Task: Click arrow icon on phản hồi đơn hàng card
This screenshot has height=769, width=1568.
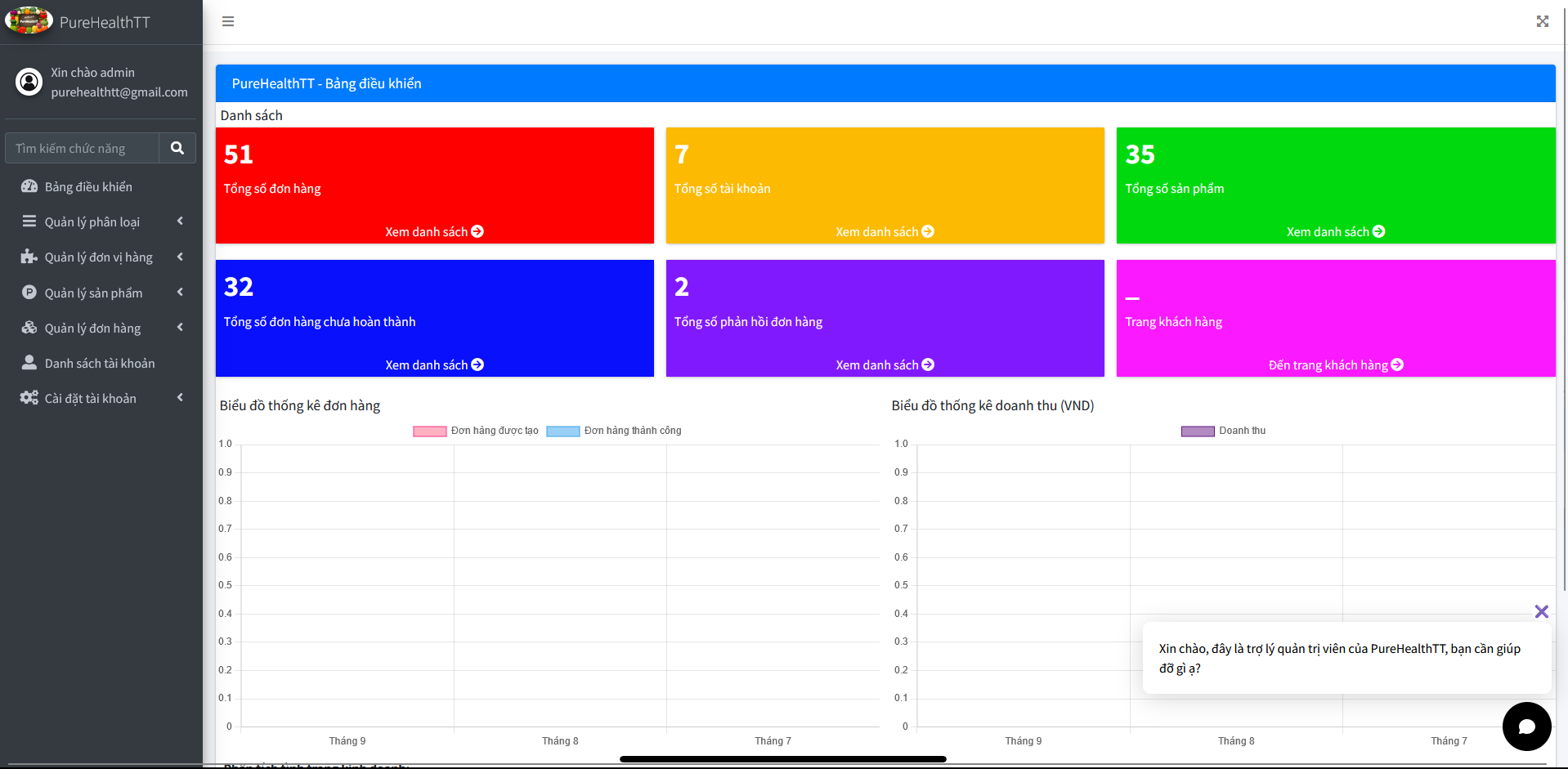Action: [928, 364]
